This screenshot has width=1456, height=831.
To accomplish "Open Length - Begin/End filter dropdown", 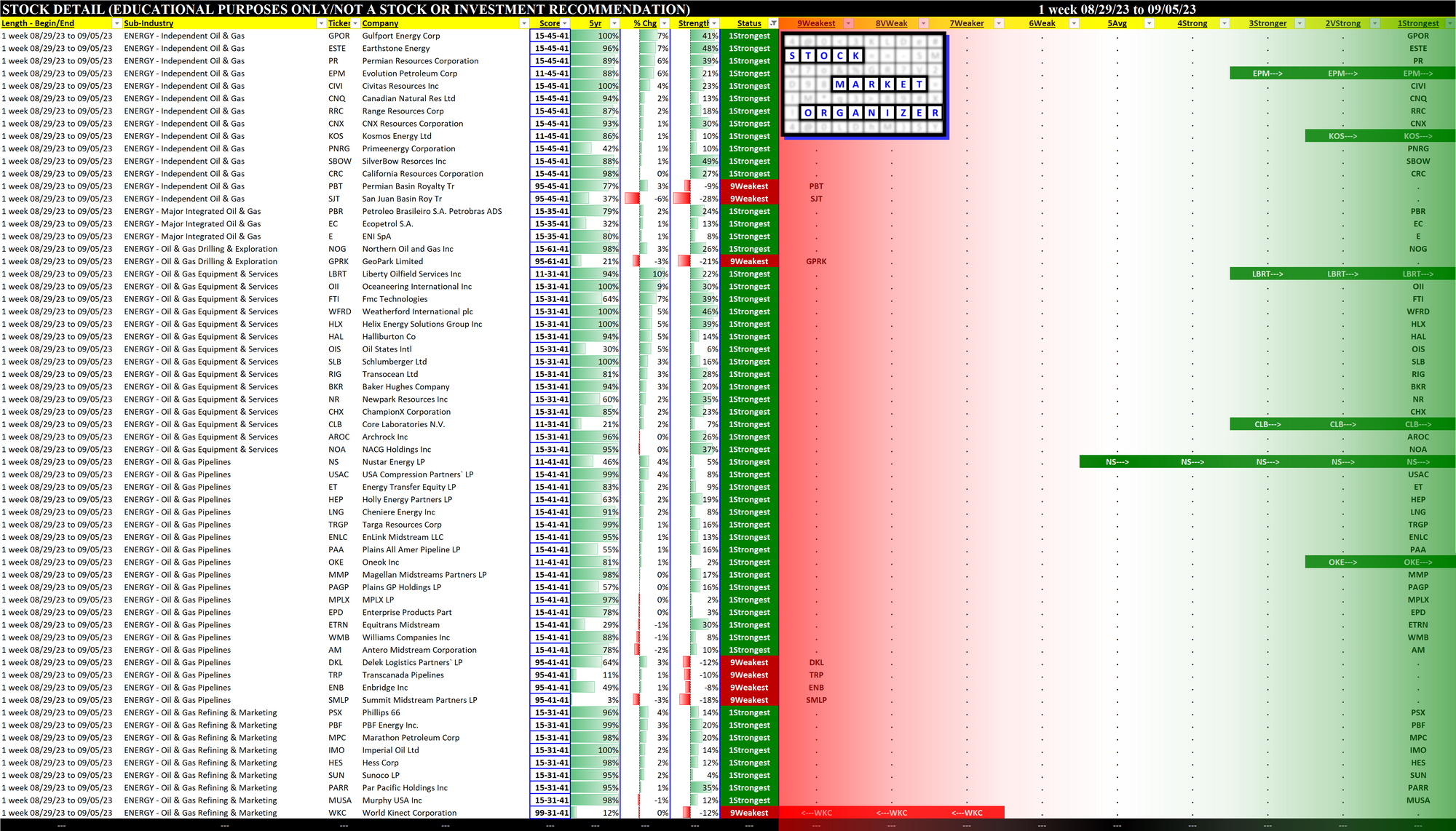I will point(116,23).
